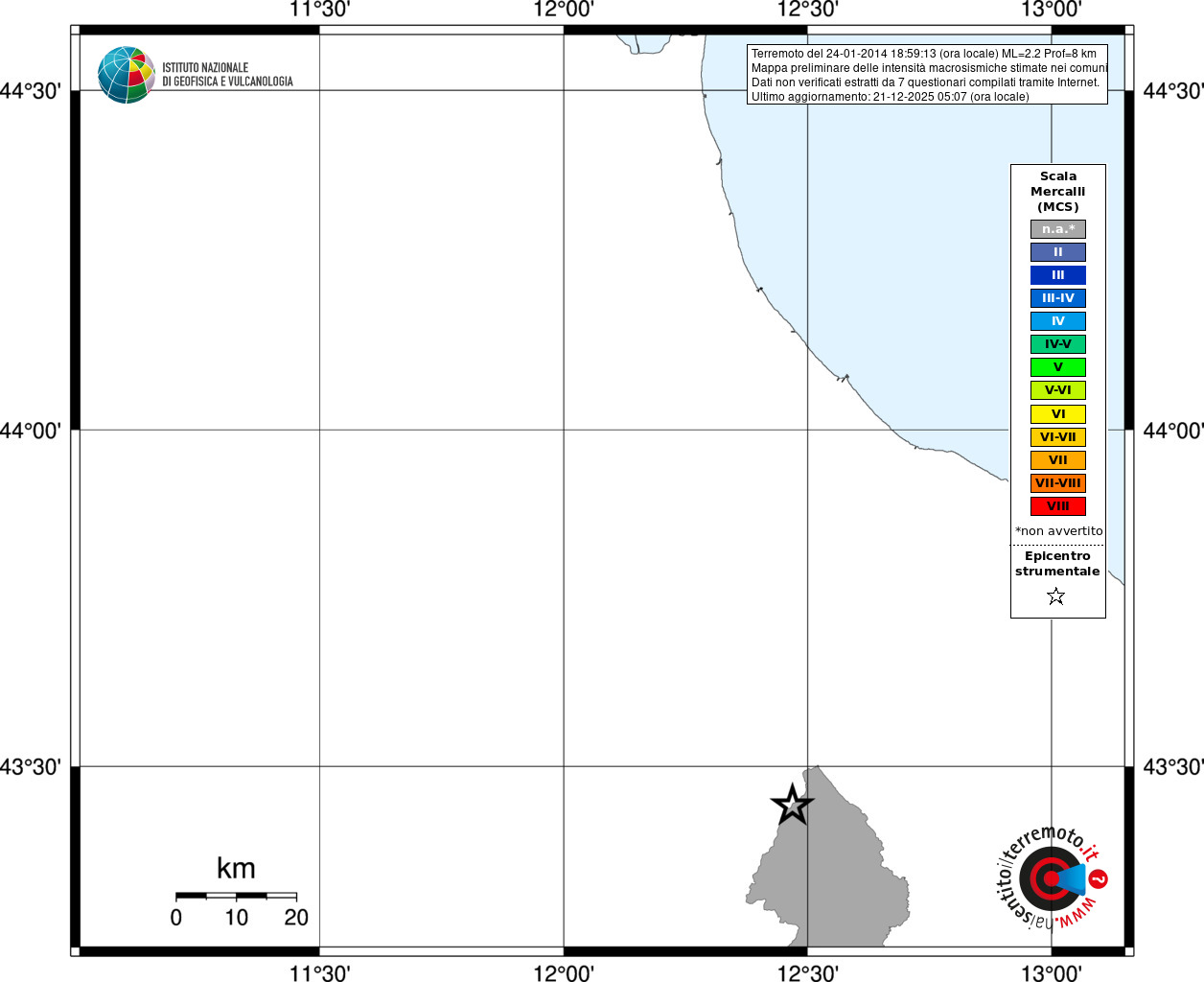
Task: Click the intensity IV legend swatch
Action: tap(1058, 321)
